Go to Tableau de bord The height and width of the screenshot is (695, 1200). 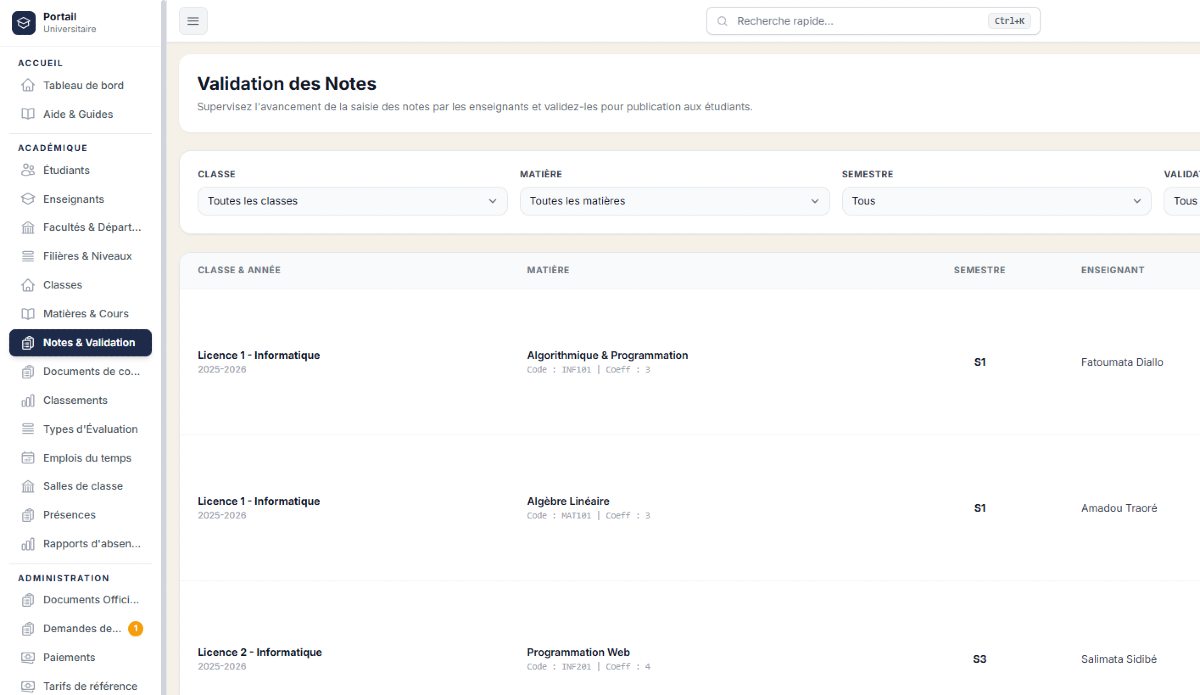point(80,85)
